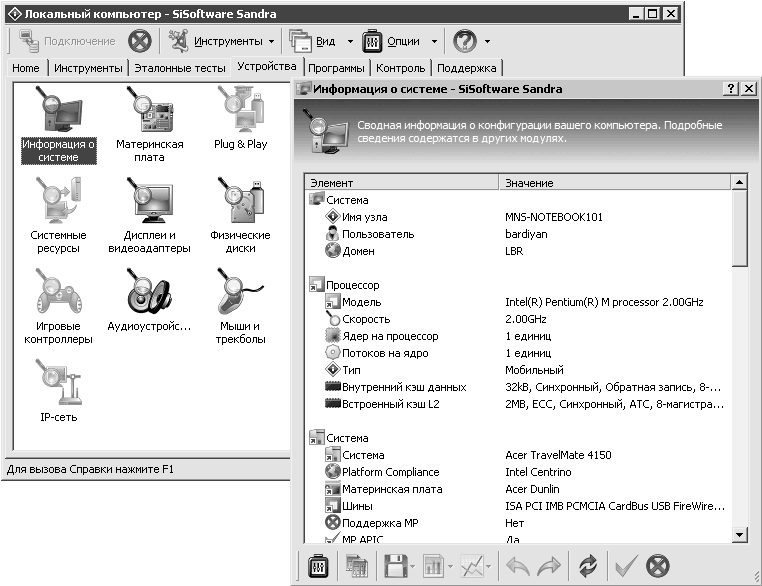Click the red cancel icon in bottom toolbar

click(x=656, y=566)
